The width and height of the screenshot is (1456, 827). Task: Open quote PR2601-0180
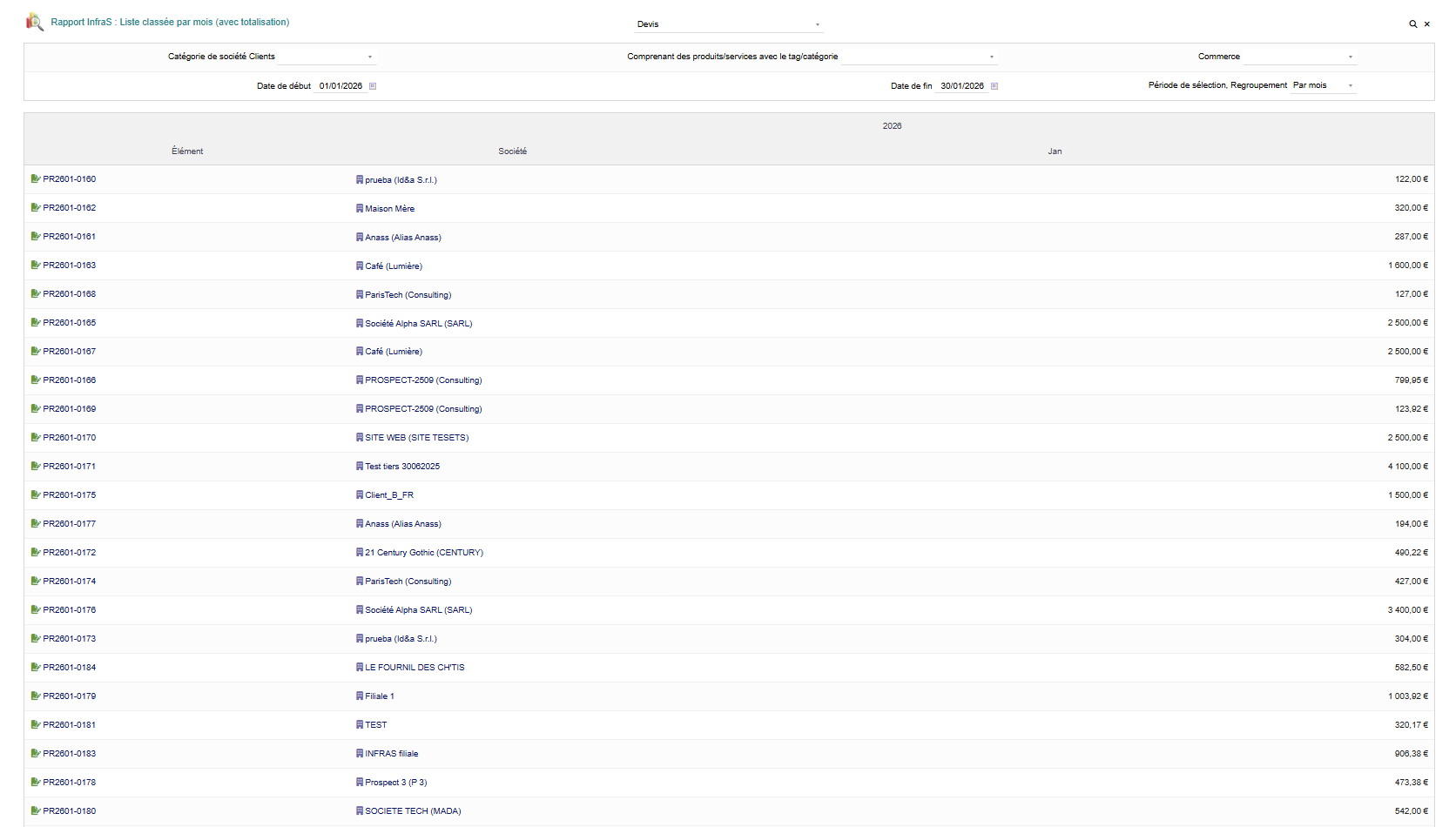(x=70, y=811)
